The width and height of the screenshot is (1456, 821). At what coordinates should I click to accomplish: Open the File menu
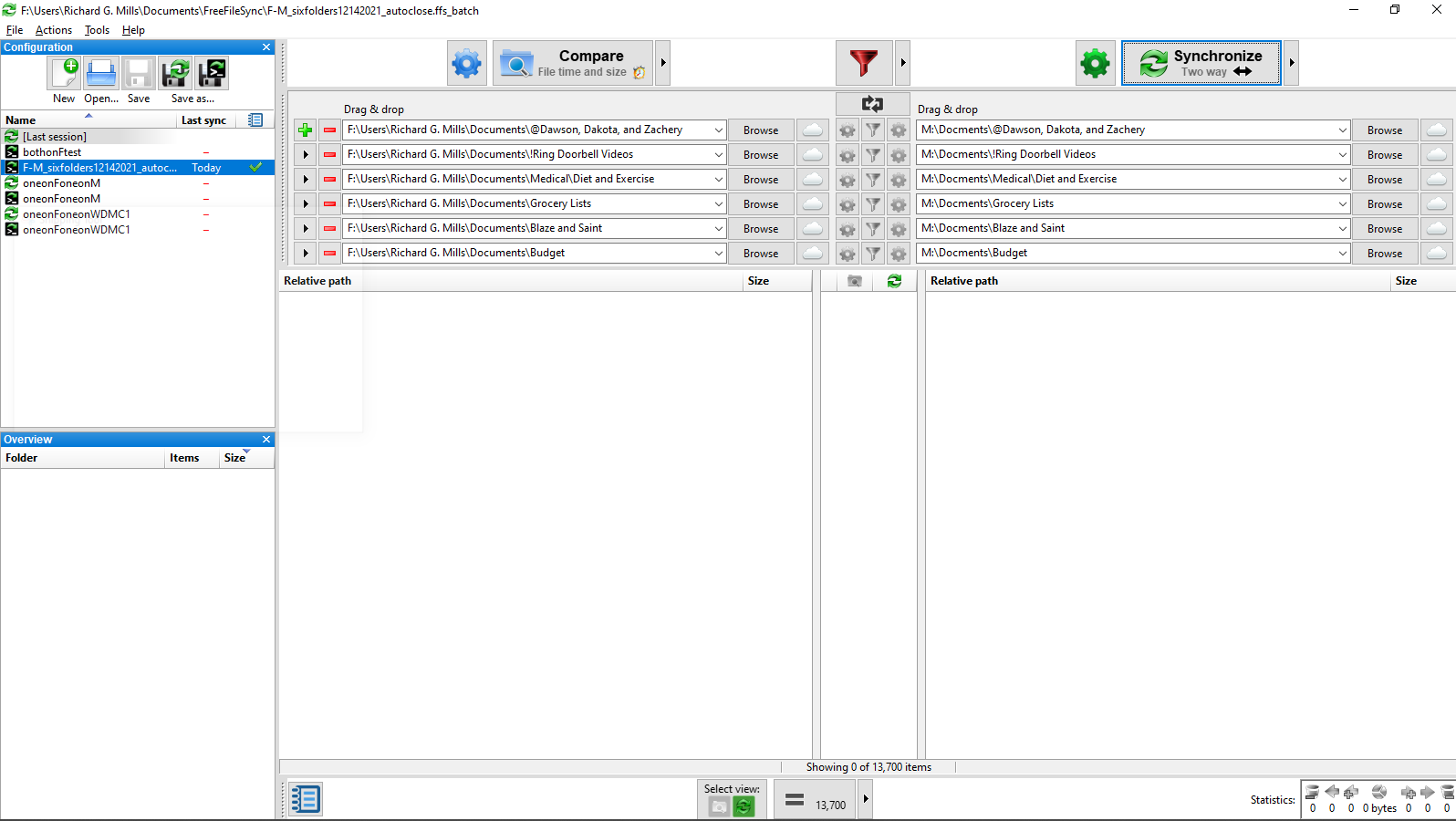point(15,30)
